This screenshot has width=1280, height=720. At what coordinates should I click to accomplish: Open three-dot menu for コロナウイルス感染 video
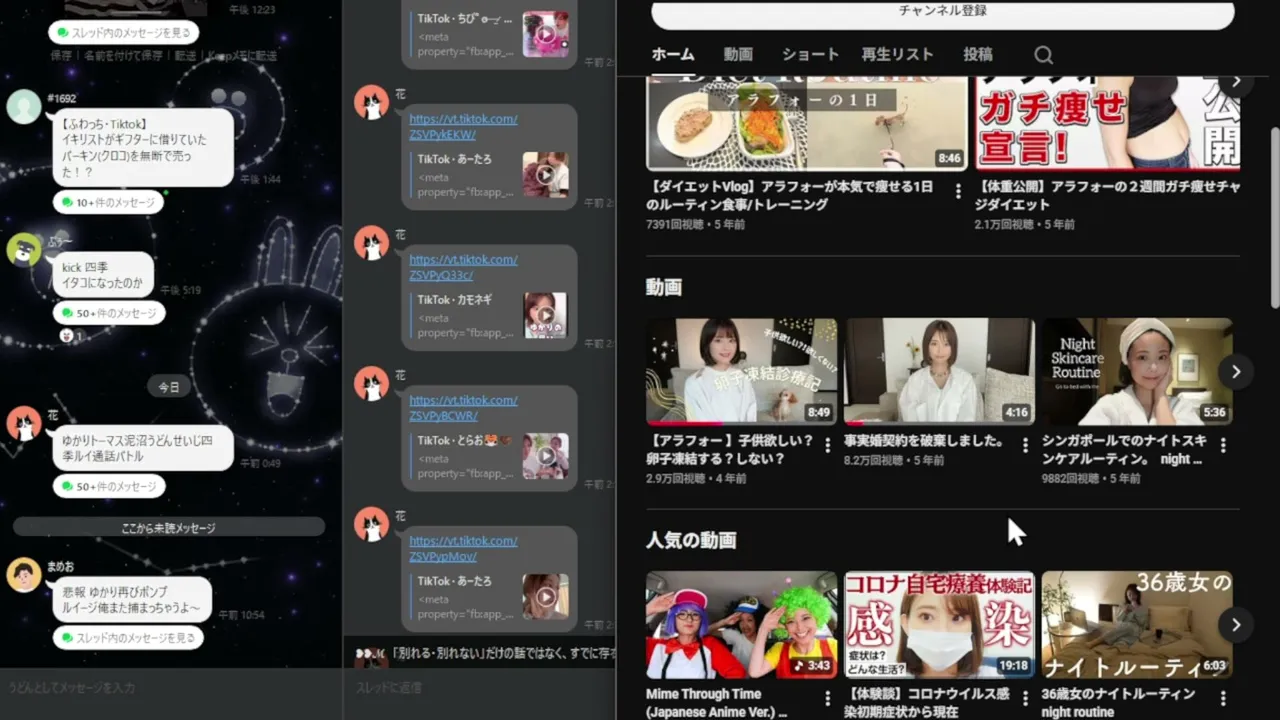(x=1025, y=698)
